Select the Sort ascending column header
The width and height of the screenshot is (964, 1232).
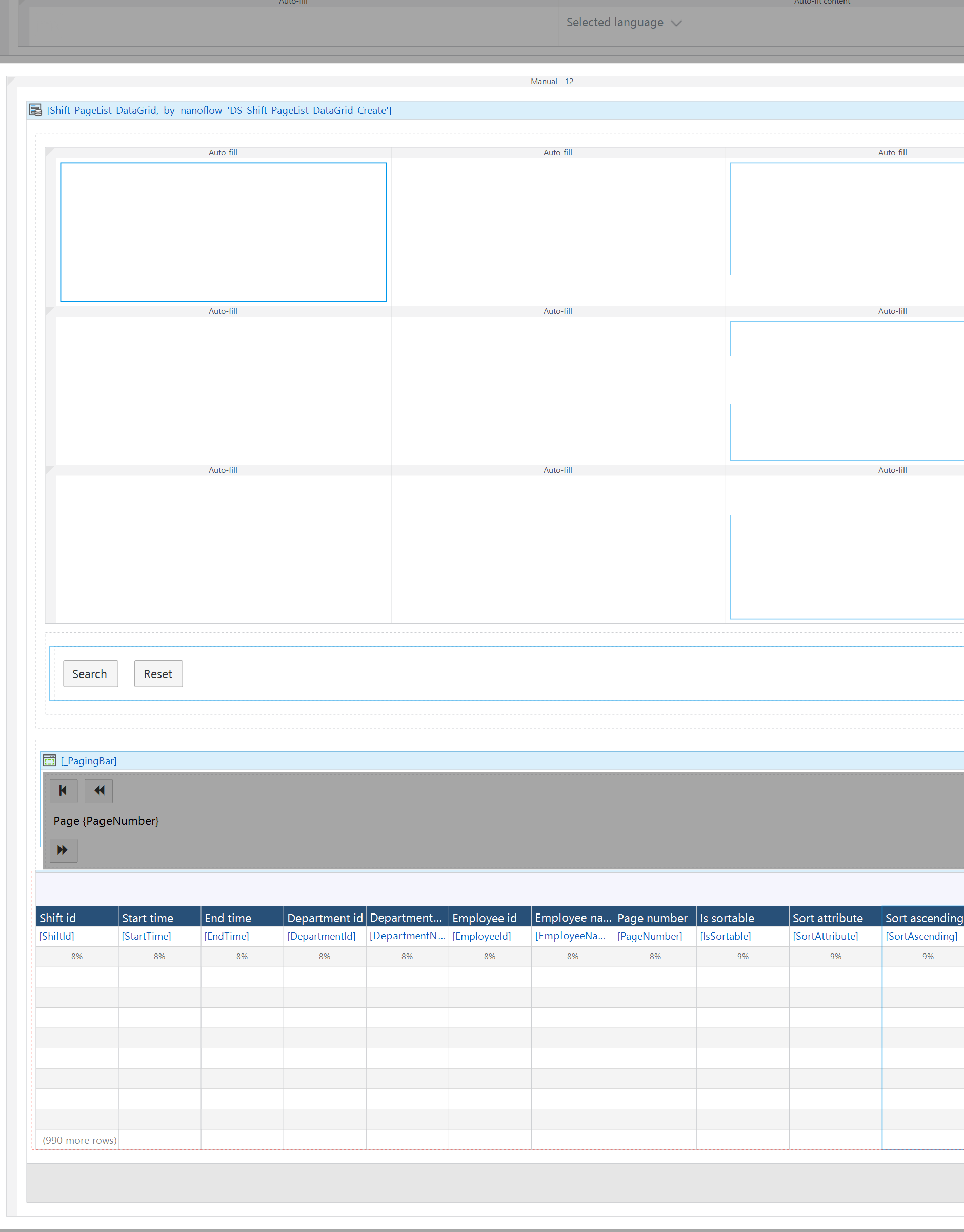(x=923, y=918)
